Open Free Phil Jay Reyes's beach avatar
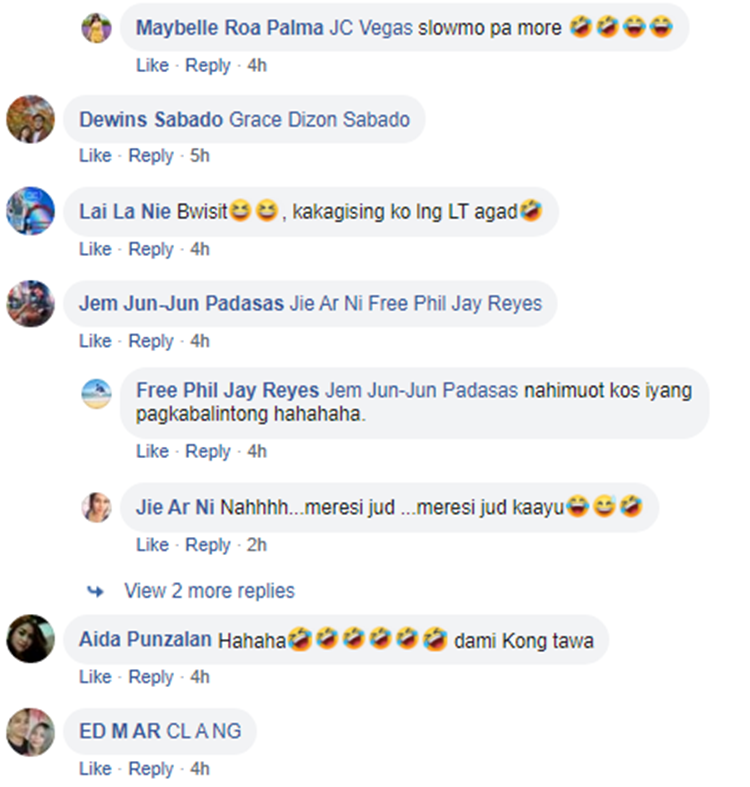This screenshot has height=787, width=750. tap(96, 394)
